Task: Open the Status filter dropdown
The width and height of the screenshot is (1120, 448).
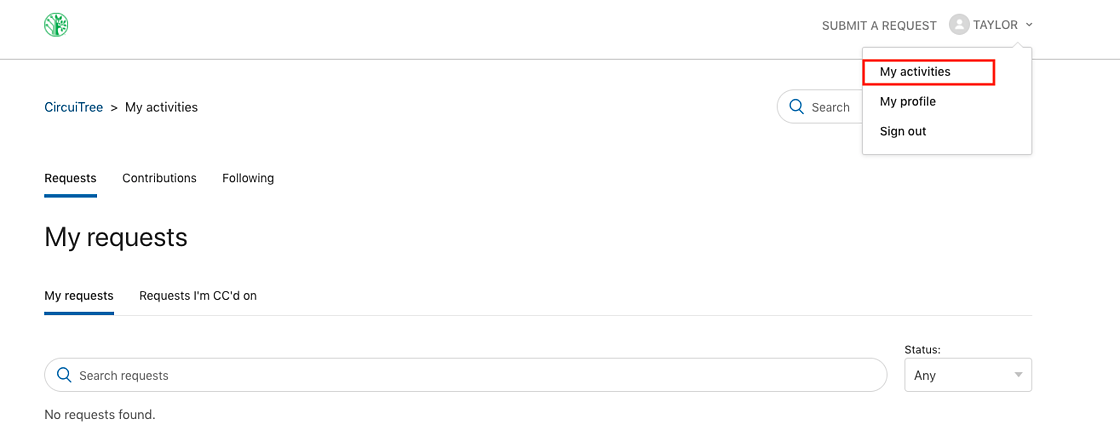Action: click(x=966, y=375)
